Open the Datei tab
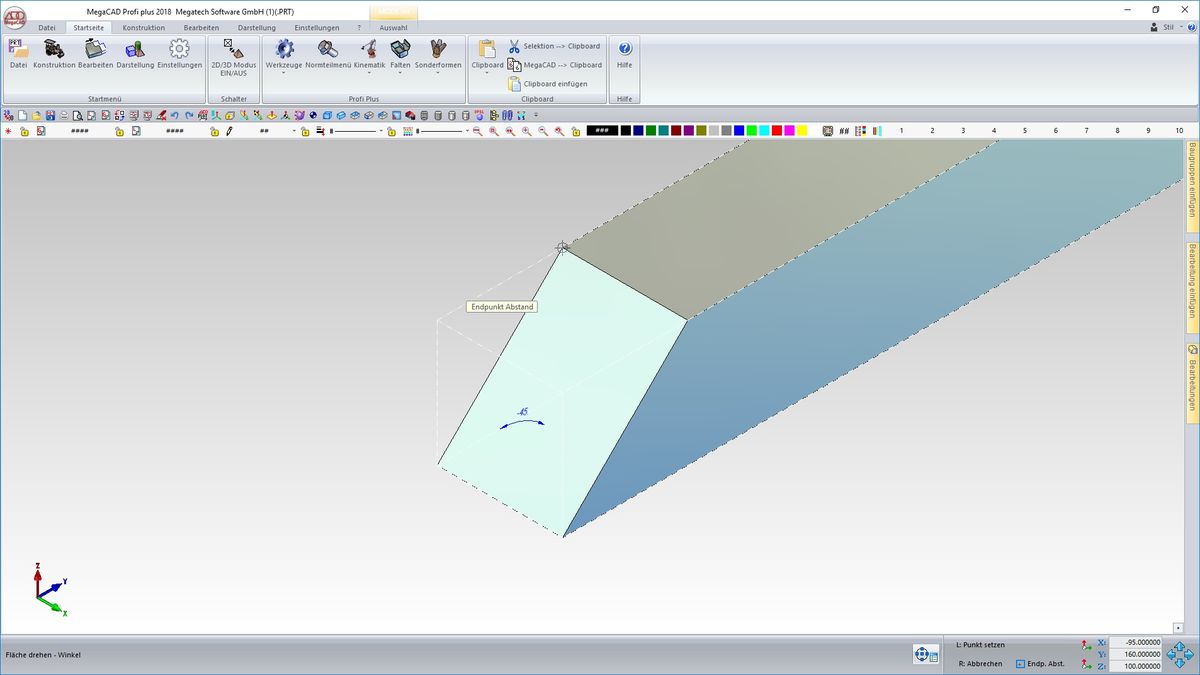This screenshot has height=675, width=1200. pos(47,28)
